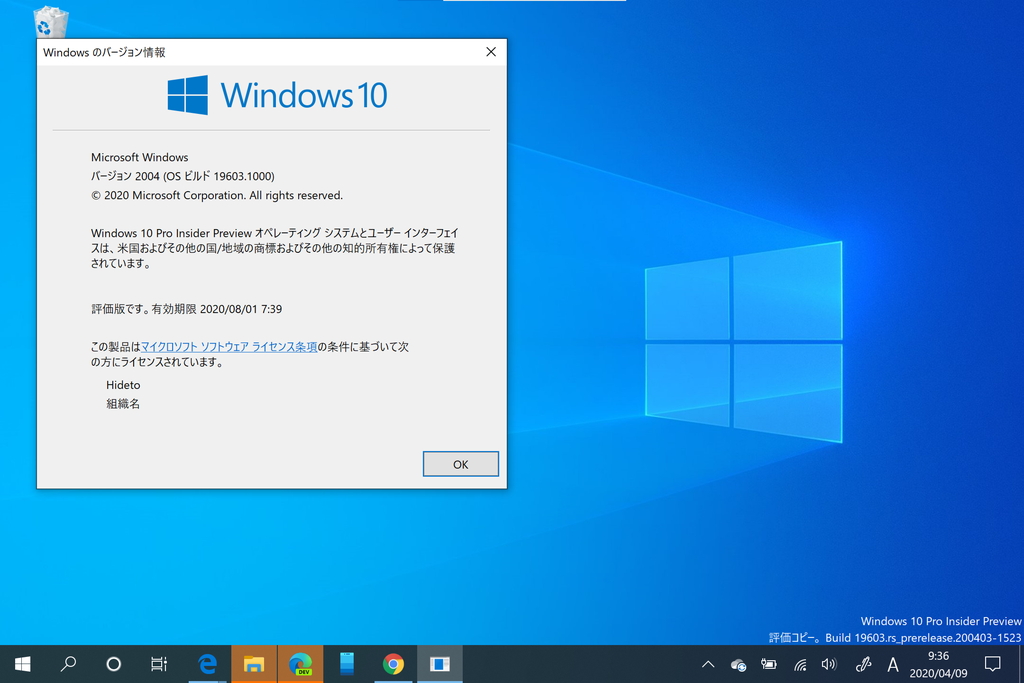Open the Microsoft software license terms link
The width and height of the screenshot is (1024, 683).
tap(229, 346)
